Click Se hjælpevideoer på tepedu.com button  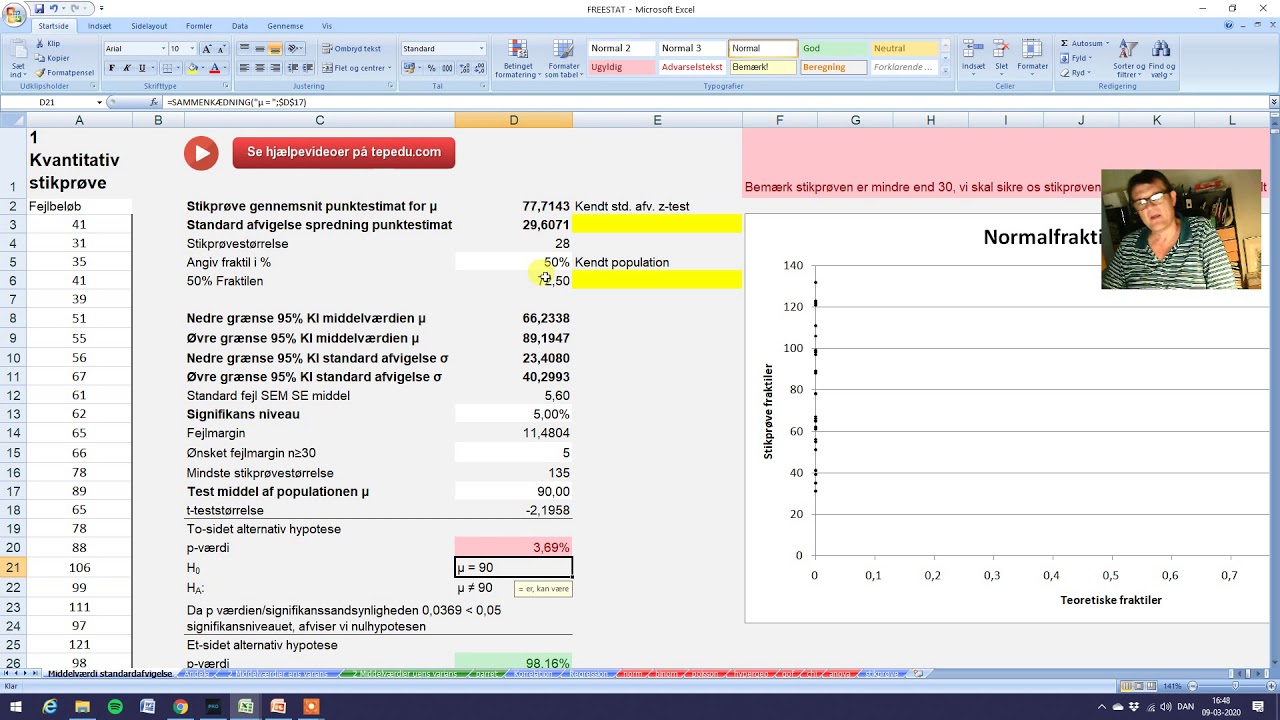tap(344, 152)
